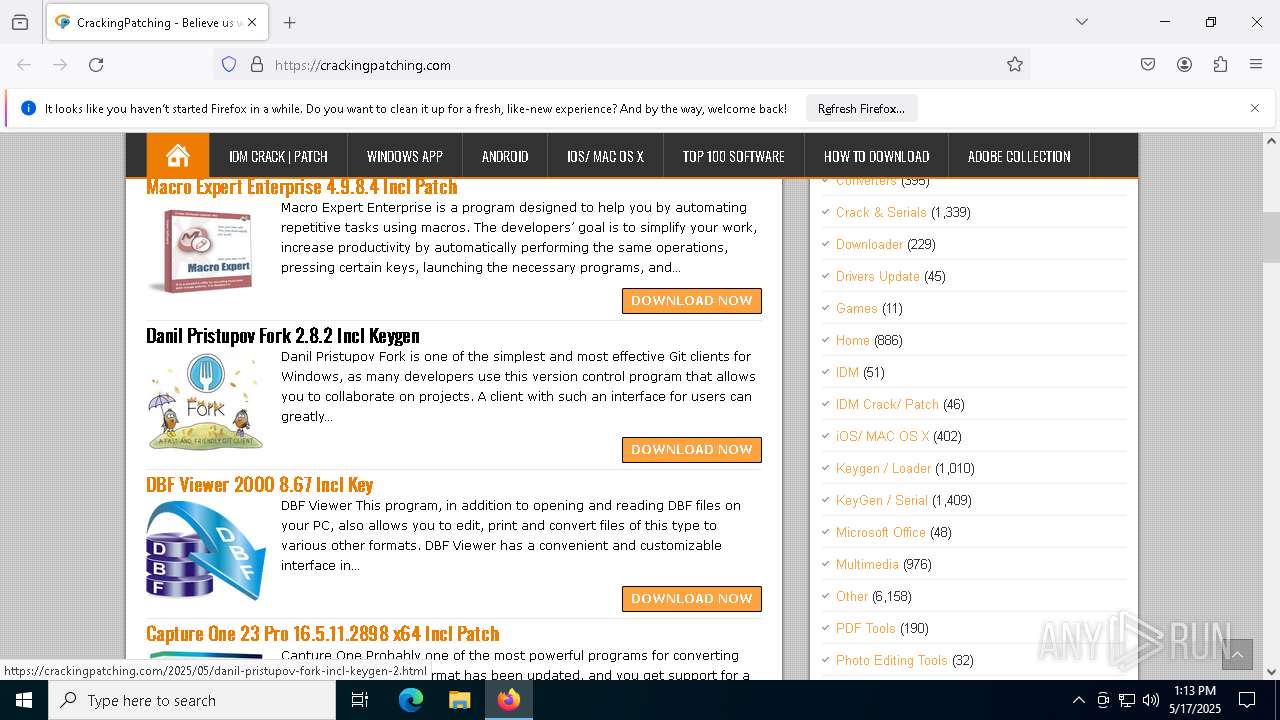Open the KeyGen / Serial category
Screen dimensions: 1280x720
(882, 500)
